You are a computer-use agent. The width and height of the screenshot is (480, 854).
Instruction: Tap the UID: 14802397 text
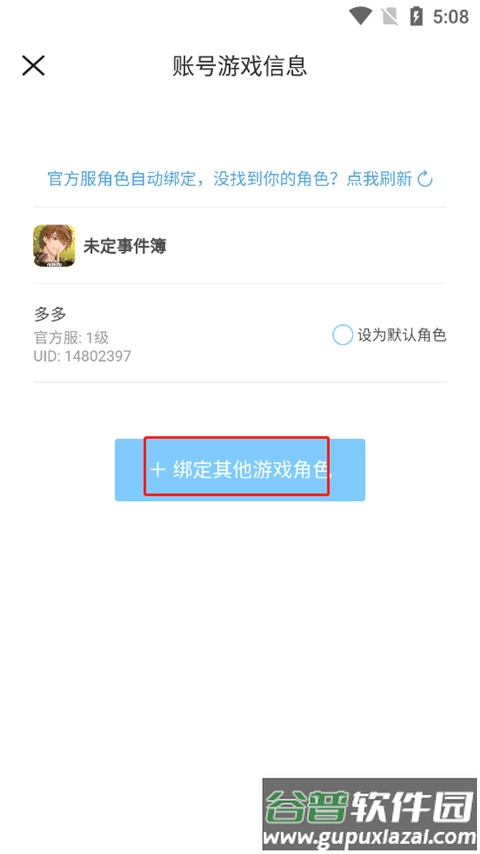coord(82,356)
